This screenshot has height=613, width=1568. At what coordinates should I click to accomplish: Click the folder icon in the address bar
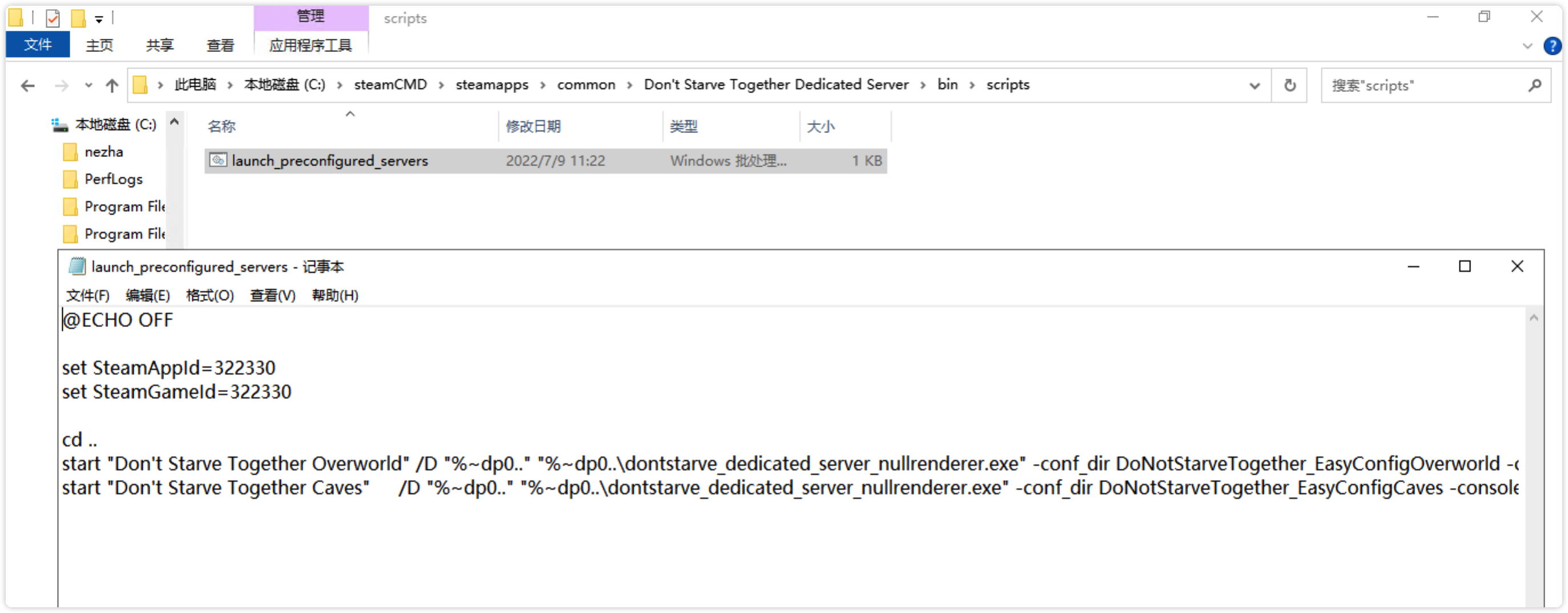click(x=140, y=84)
